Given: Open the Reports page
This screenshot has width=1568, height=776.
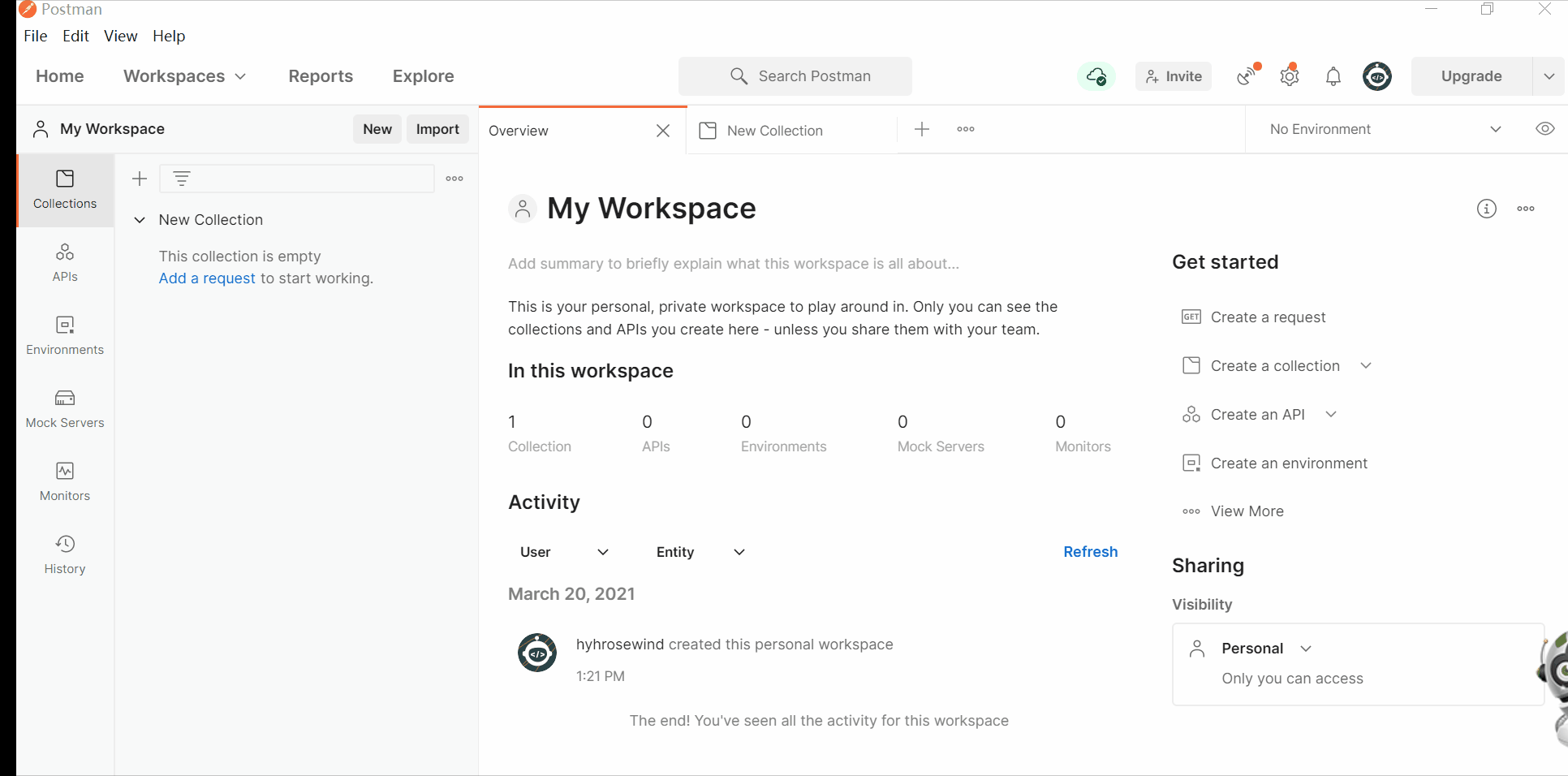Looking at the screenshot, I should click(x=321, y=76).
